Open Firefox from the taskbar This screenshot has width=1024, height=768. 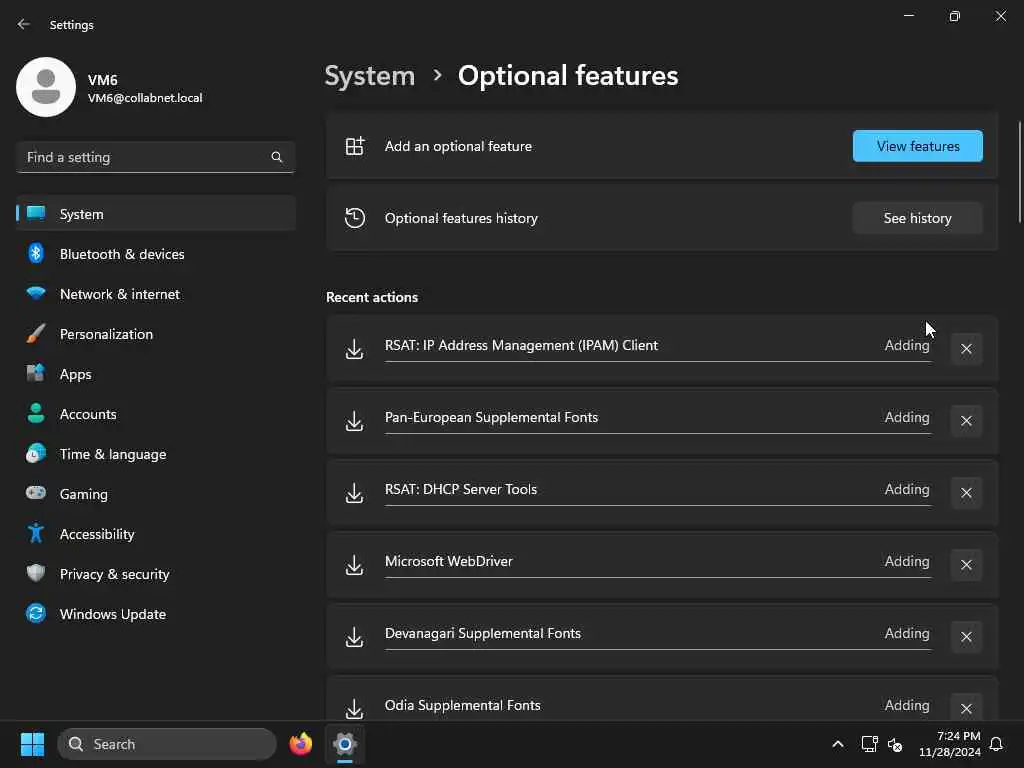tap(301, 744)
